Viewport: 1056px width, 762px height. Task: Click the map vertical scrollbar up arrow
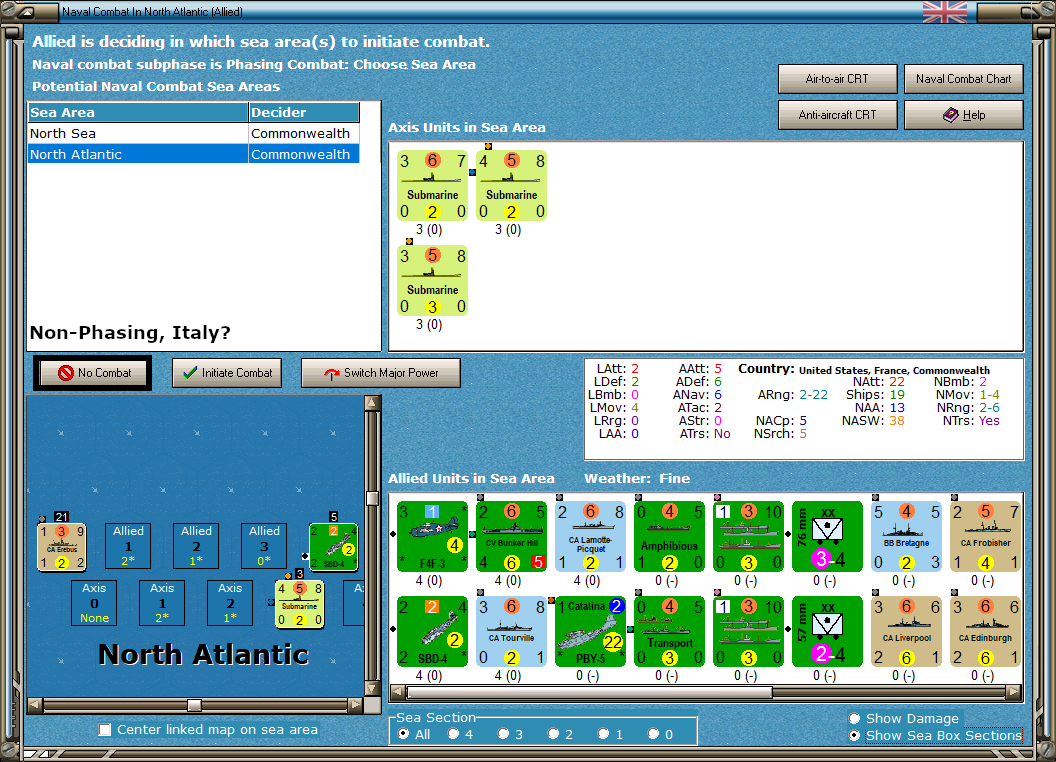(x=372, y=403)
